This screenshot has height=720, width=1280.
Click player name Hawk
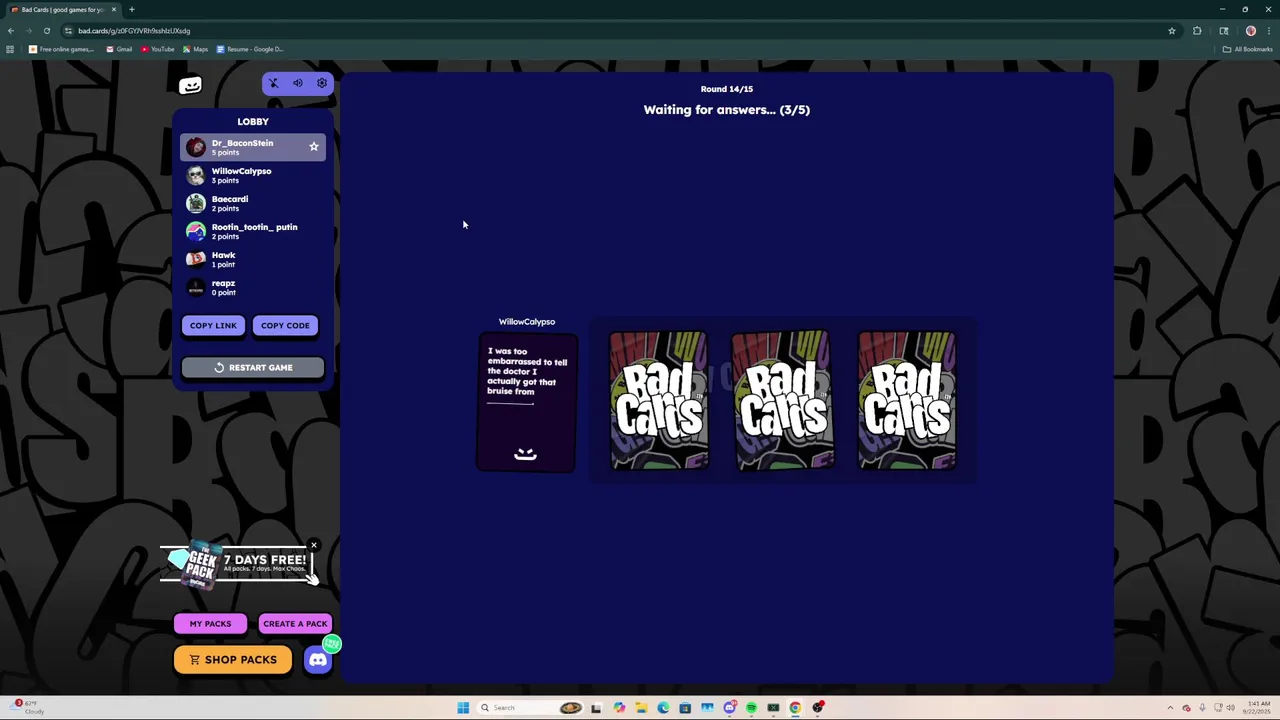223,255
